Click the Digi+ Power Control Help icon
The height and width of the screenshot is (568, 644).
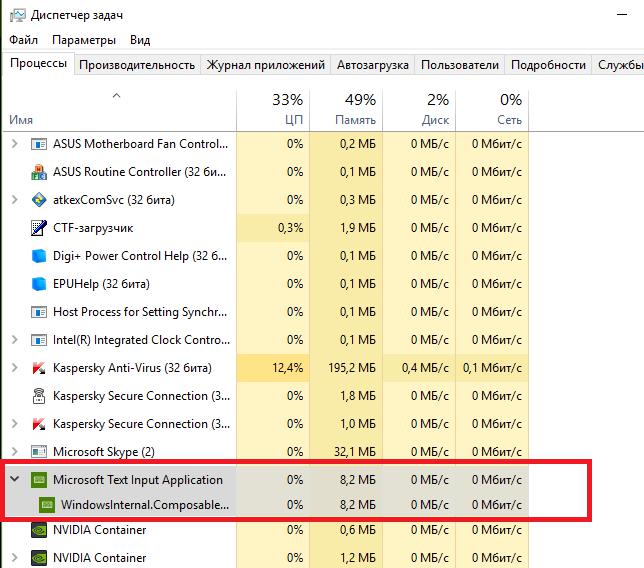coord(39,256)
